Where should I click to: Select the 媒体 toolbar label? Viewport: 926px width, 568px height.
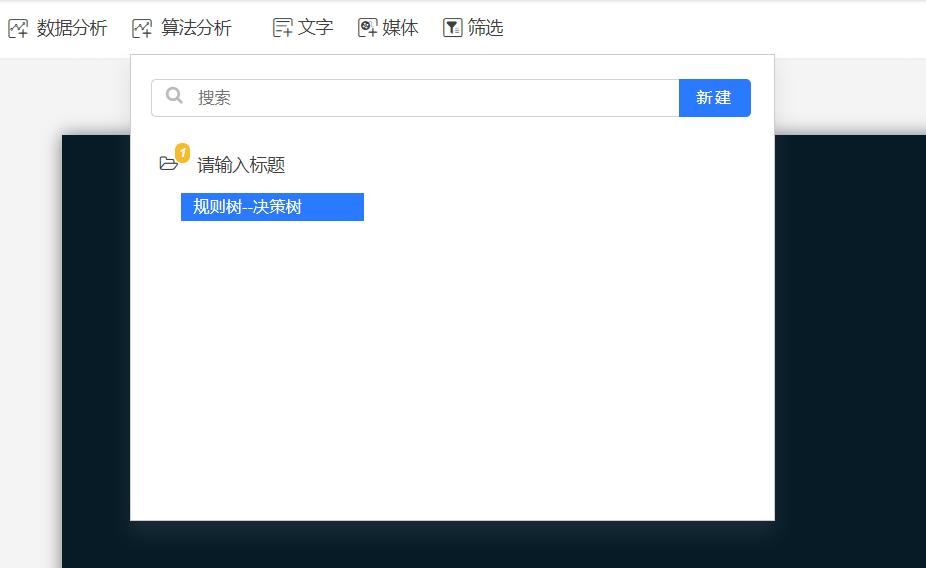(x=400, y=27)
